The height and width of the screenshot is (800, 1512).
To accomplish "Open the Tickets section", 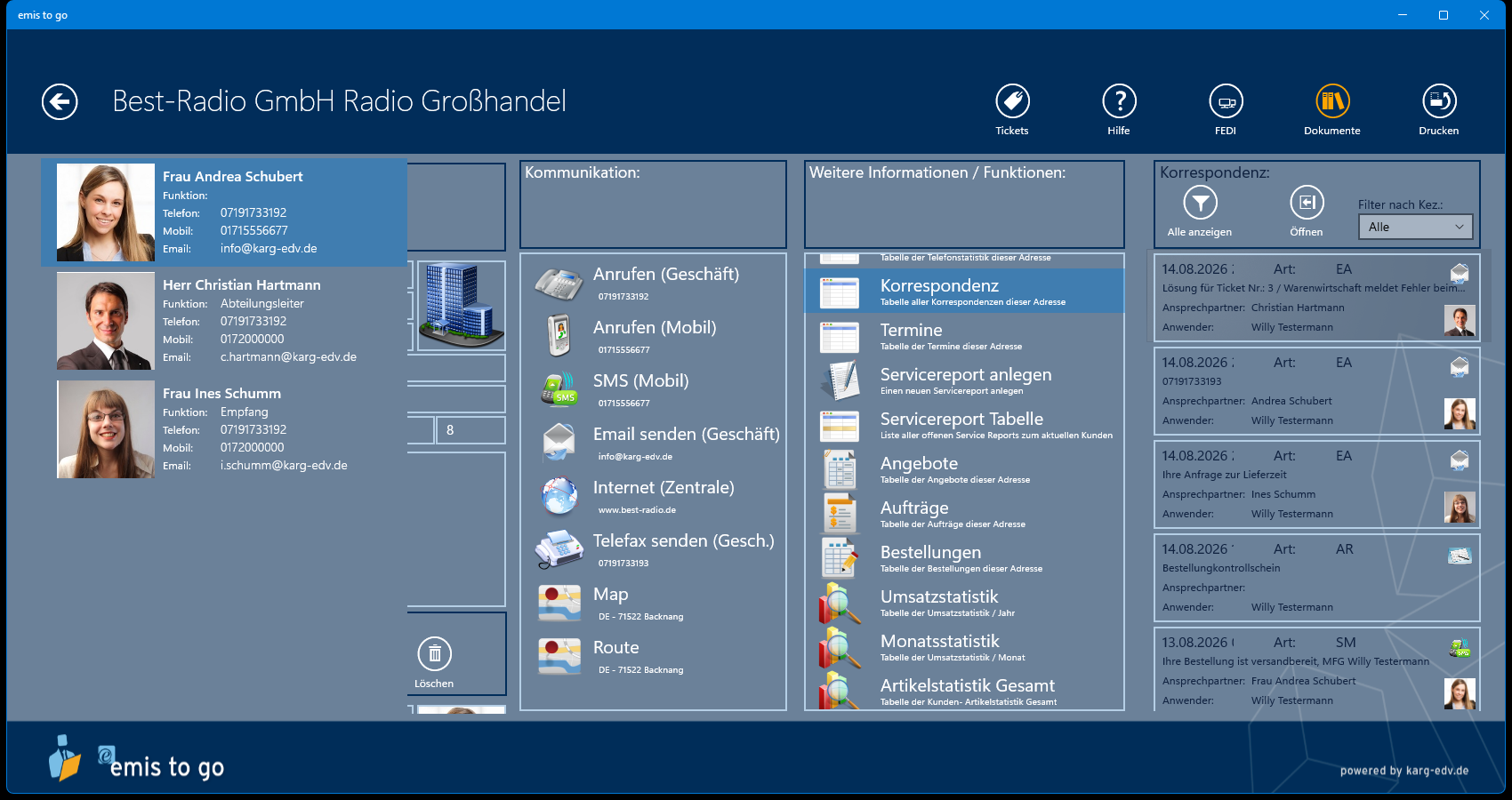I will click(x=1012, y=109).
